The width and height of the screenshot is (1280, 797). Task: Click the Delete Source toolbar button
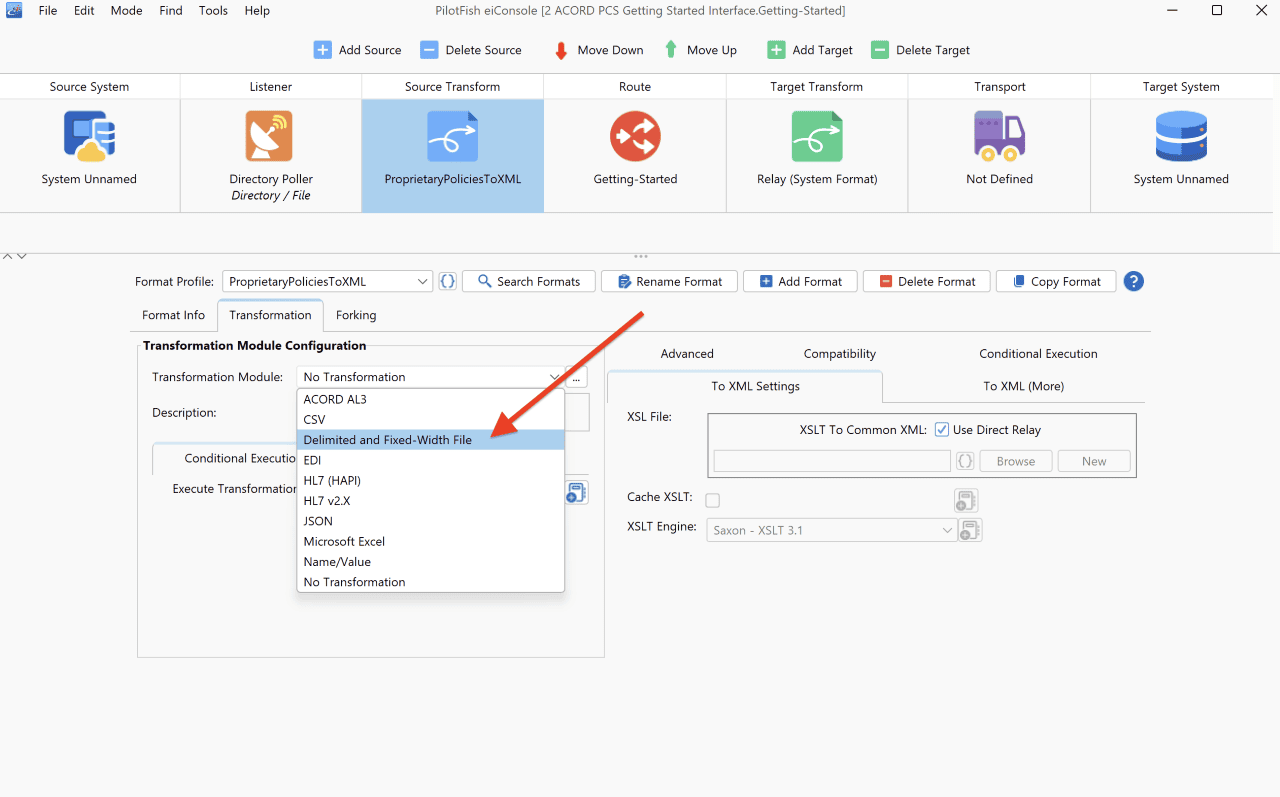tap(471, 50)
